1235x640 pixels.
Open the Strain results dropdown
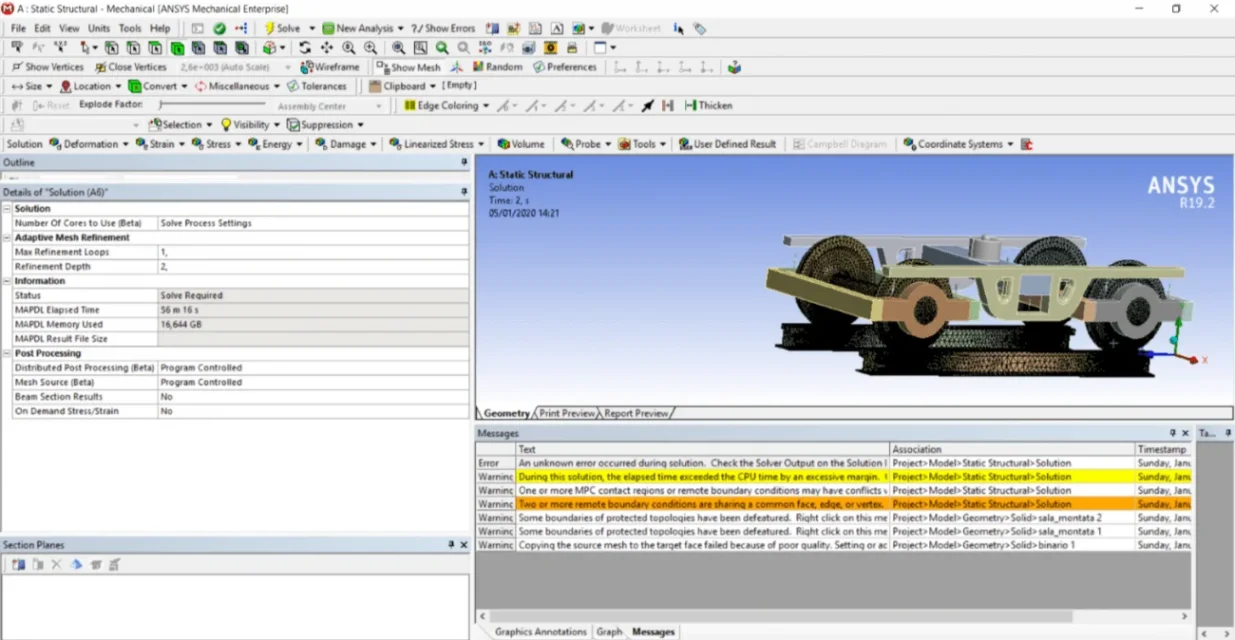coord(182,144)
